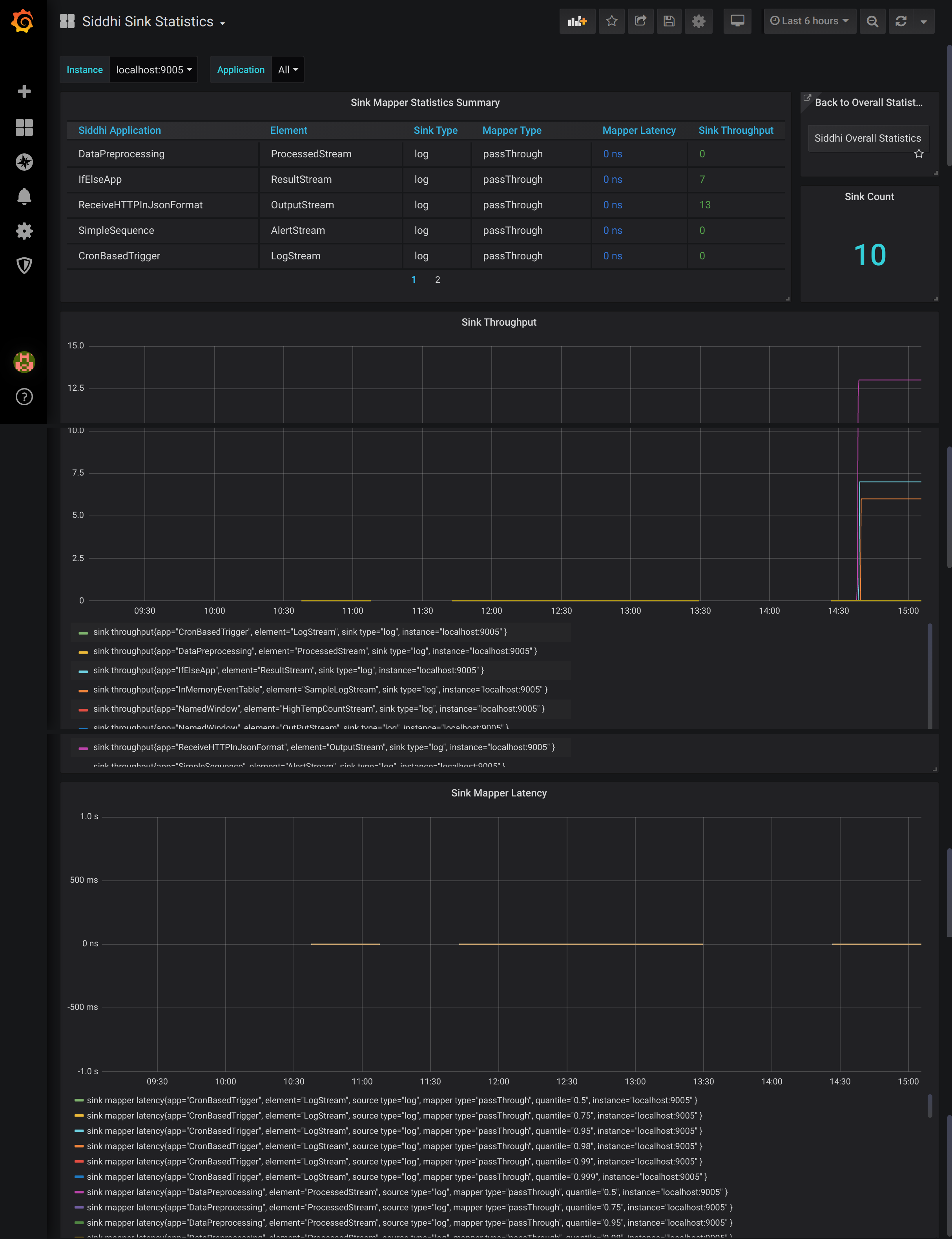Go to table page 2
Image resolution: width=952 pixels, height=1239 pixels.
tap(438, 280)
